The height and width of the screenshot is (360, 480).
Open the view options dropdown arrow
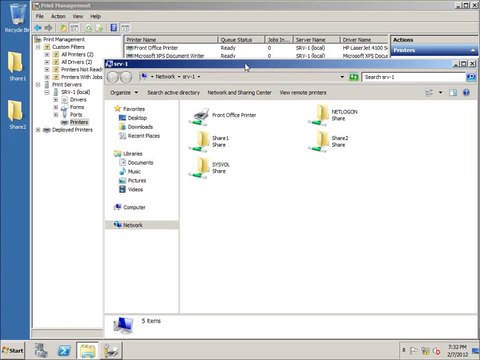440,93
